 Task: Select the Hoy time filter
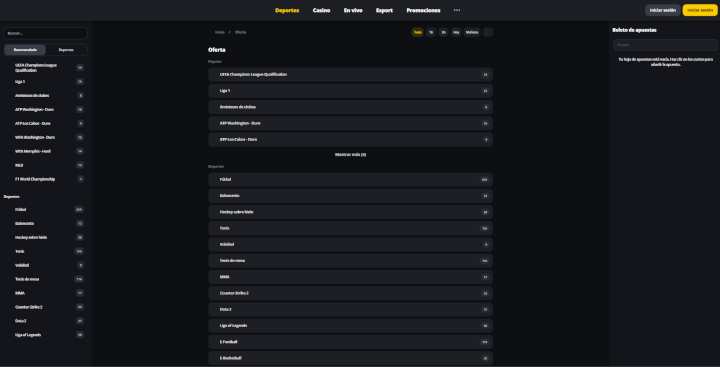[x=456, y=32]
